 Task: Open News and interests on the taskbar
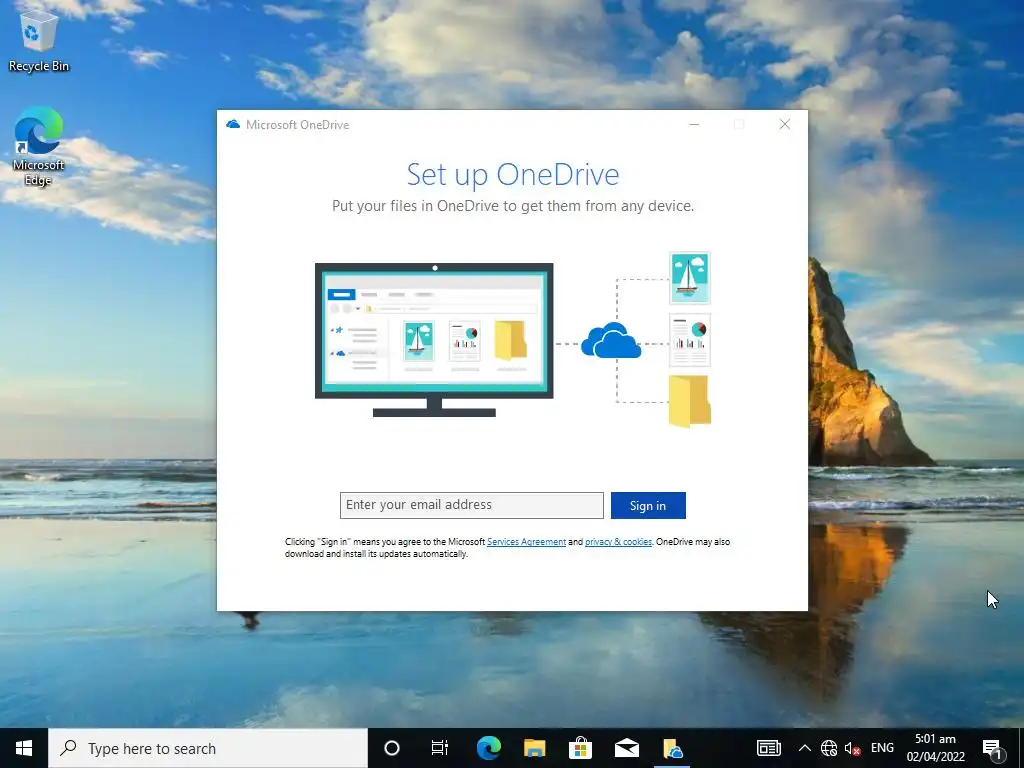(769, 748)
